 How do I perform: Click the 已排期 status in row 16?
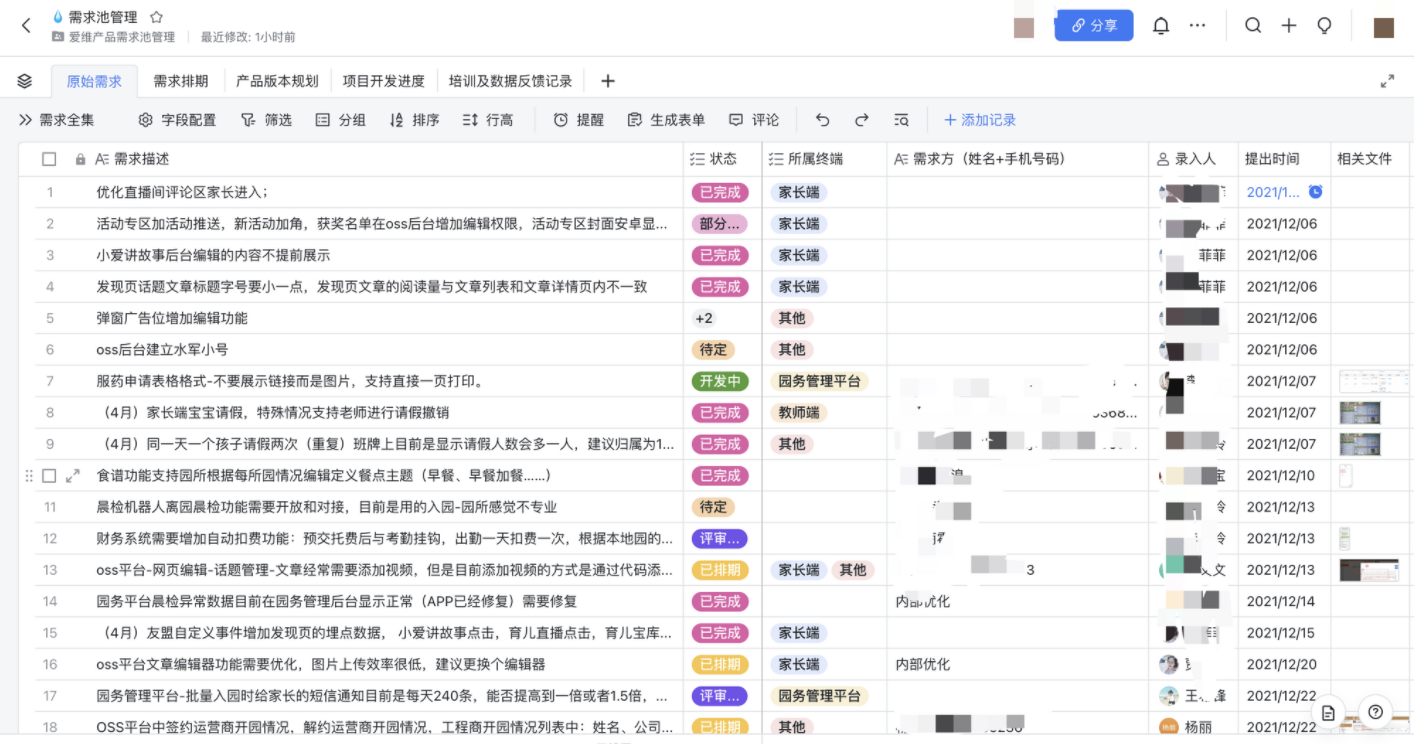(720, 665)
